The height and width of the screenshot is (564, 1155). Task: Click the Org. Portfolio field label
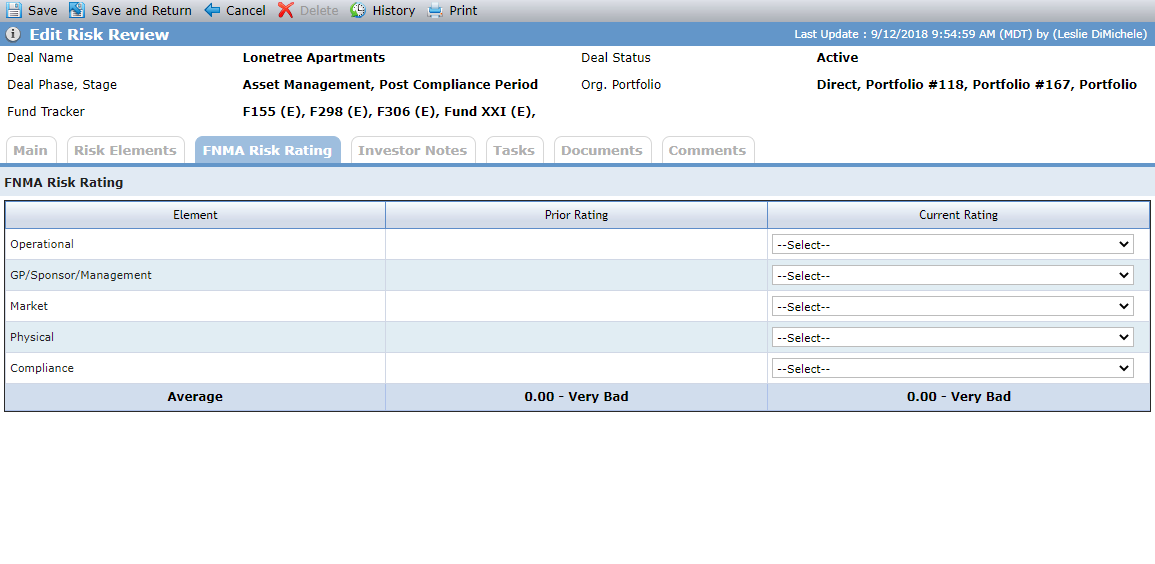tap(621, 85)
